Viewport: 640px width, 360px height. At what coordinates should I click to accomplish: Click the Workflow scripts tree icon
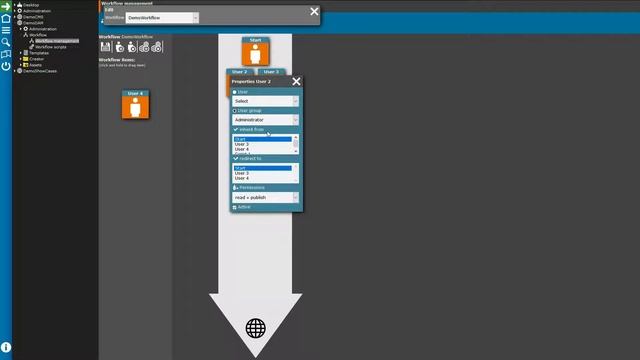click(x=31, y=47)
